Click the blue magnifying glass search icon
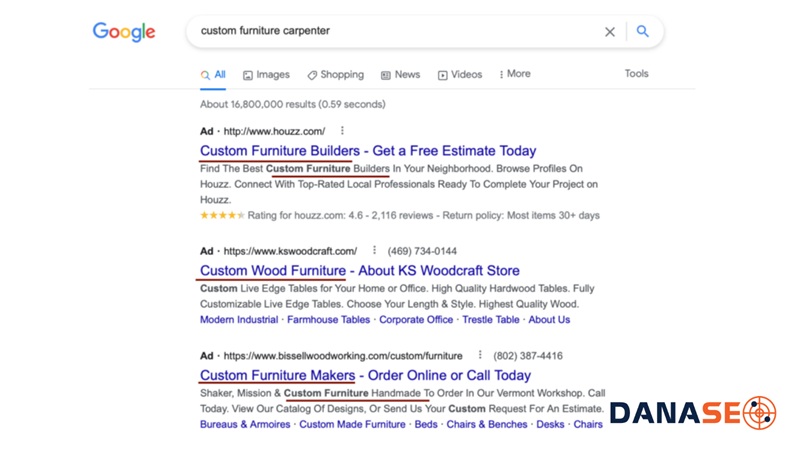The height and width of the screenshot is (450, 800). click(x=643, y=32)
